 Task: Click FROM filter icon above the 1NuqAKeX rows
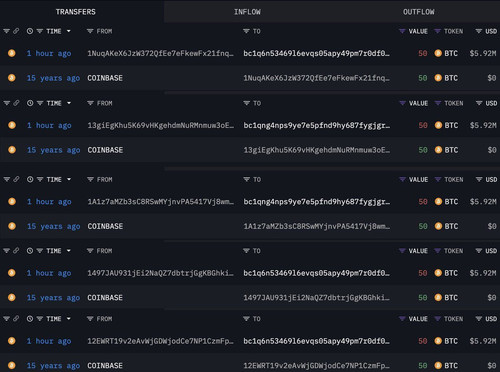pyautogui.click(x=90, y=31)
